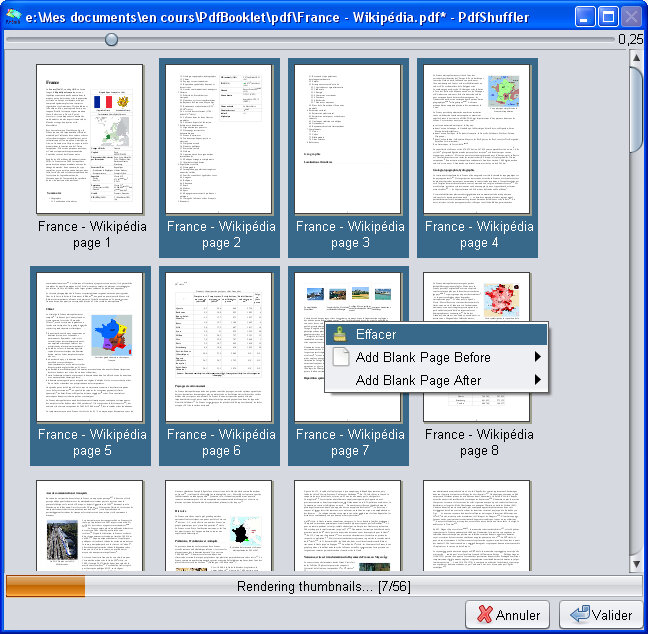The height and width of the screenshot is (634, 648).
Task: Open Add Blank Page After submenu
Action: pyautogui.click(x=436, y=380)
